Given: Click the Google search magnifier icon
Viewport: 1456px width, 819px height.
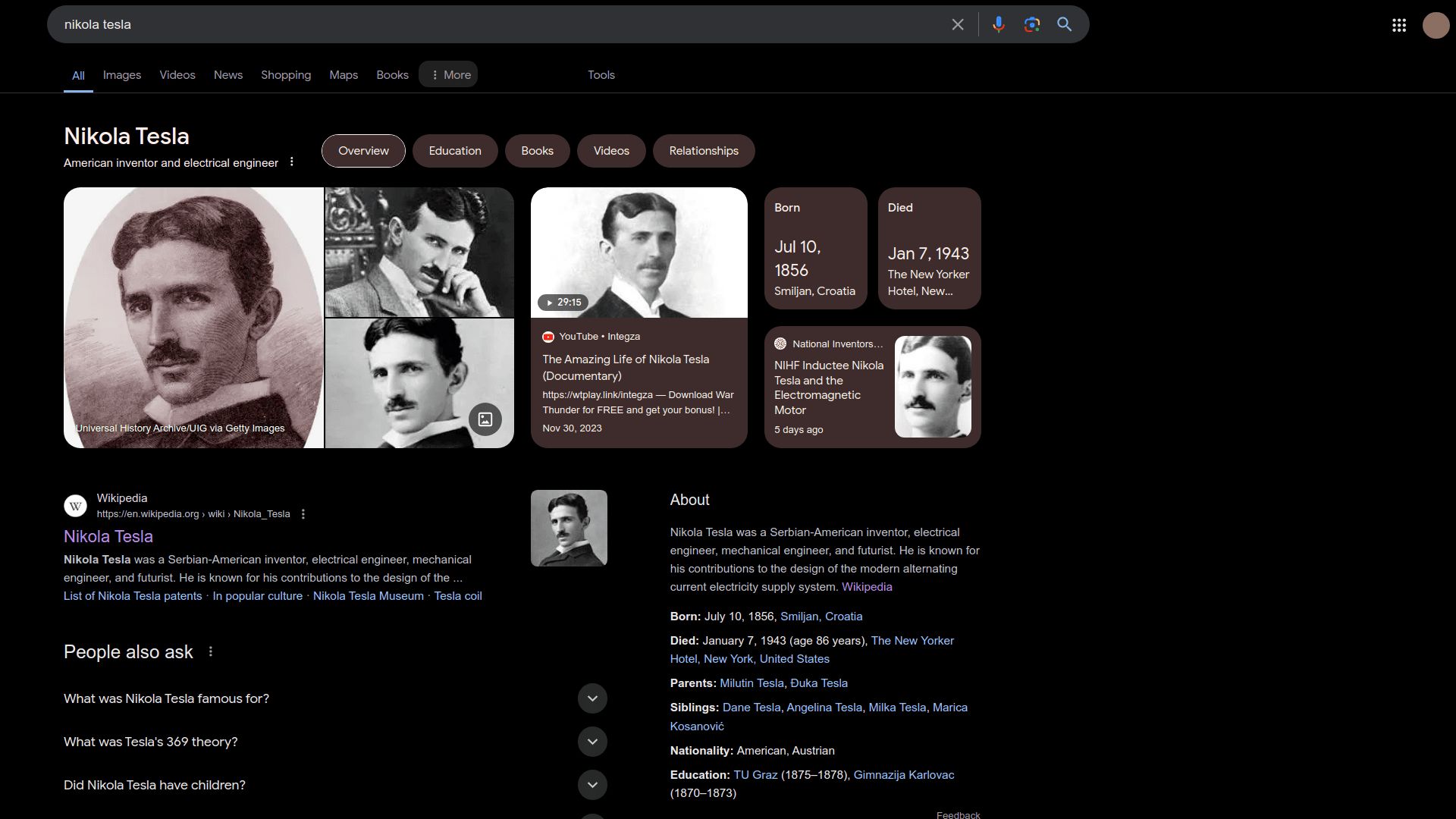Looking at the screenshot, I should [1064, 24].
